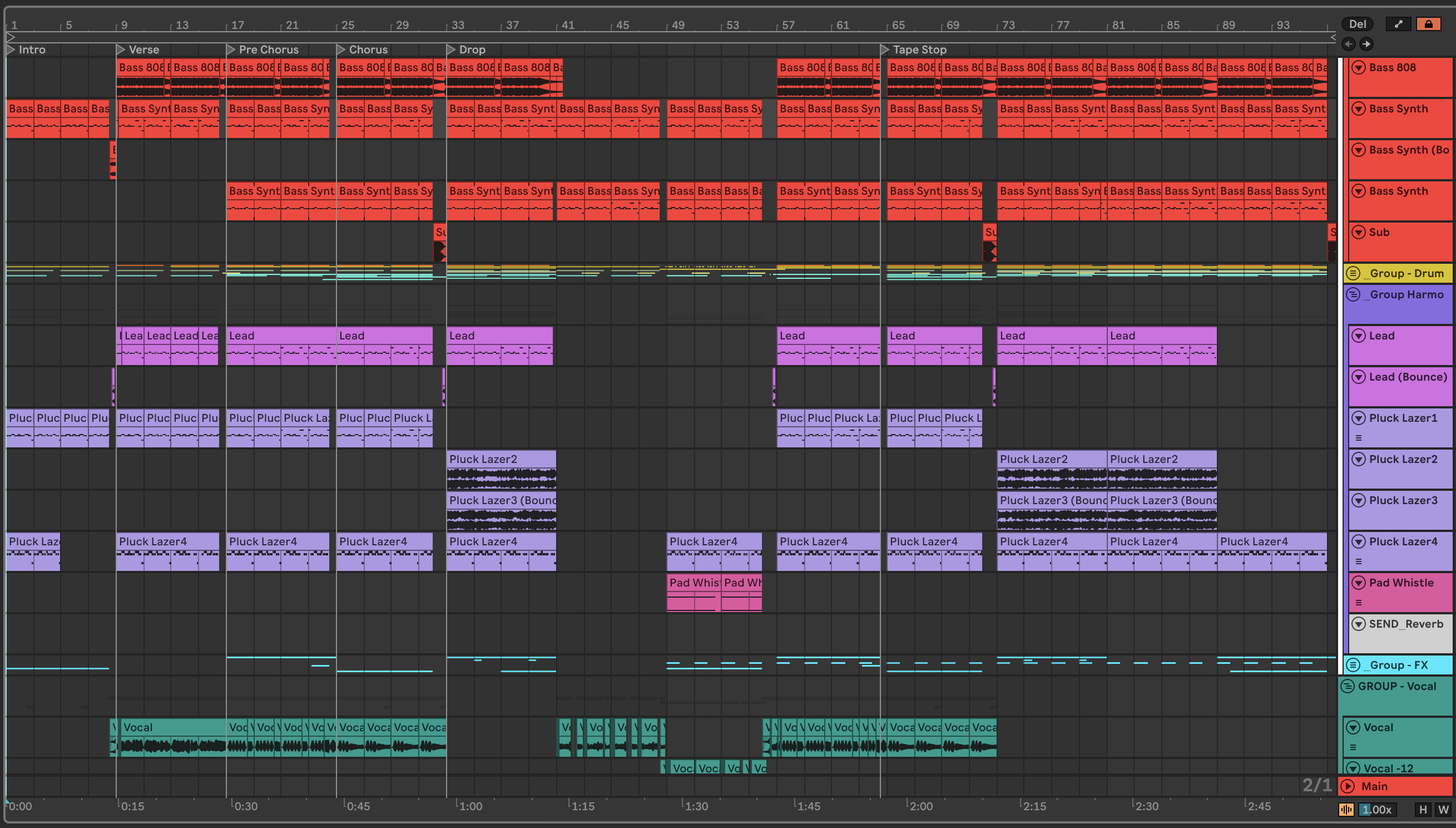1456x828 pixels.
Task: Toggle the waveform adaptive zoom icon
Action: pos(1346,809)
